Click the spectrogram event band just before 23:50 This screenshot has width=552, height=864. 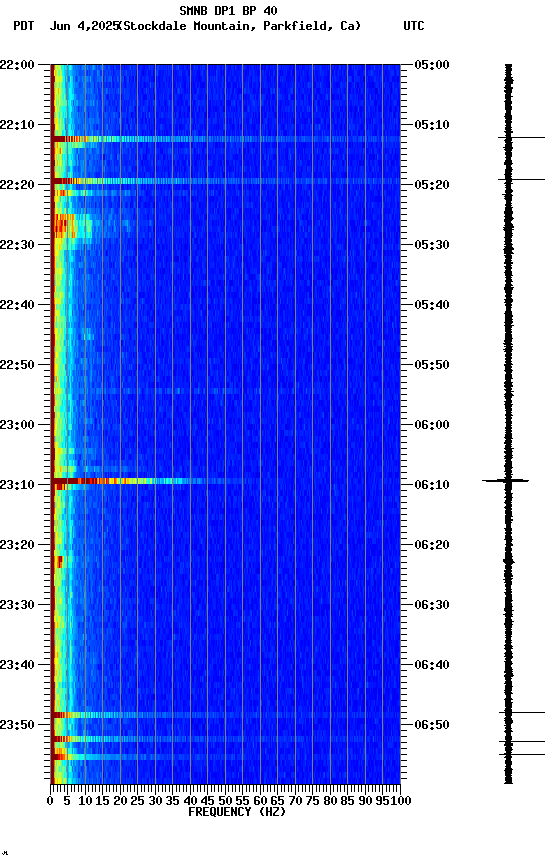[x=226, y=715]
